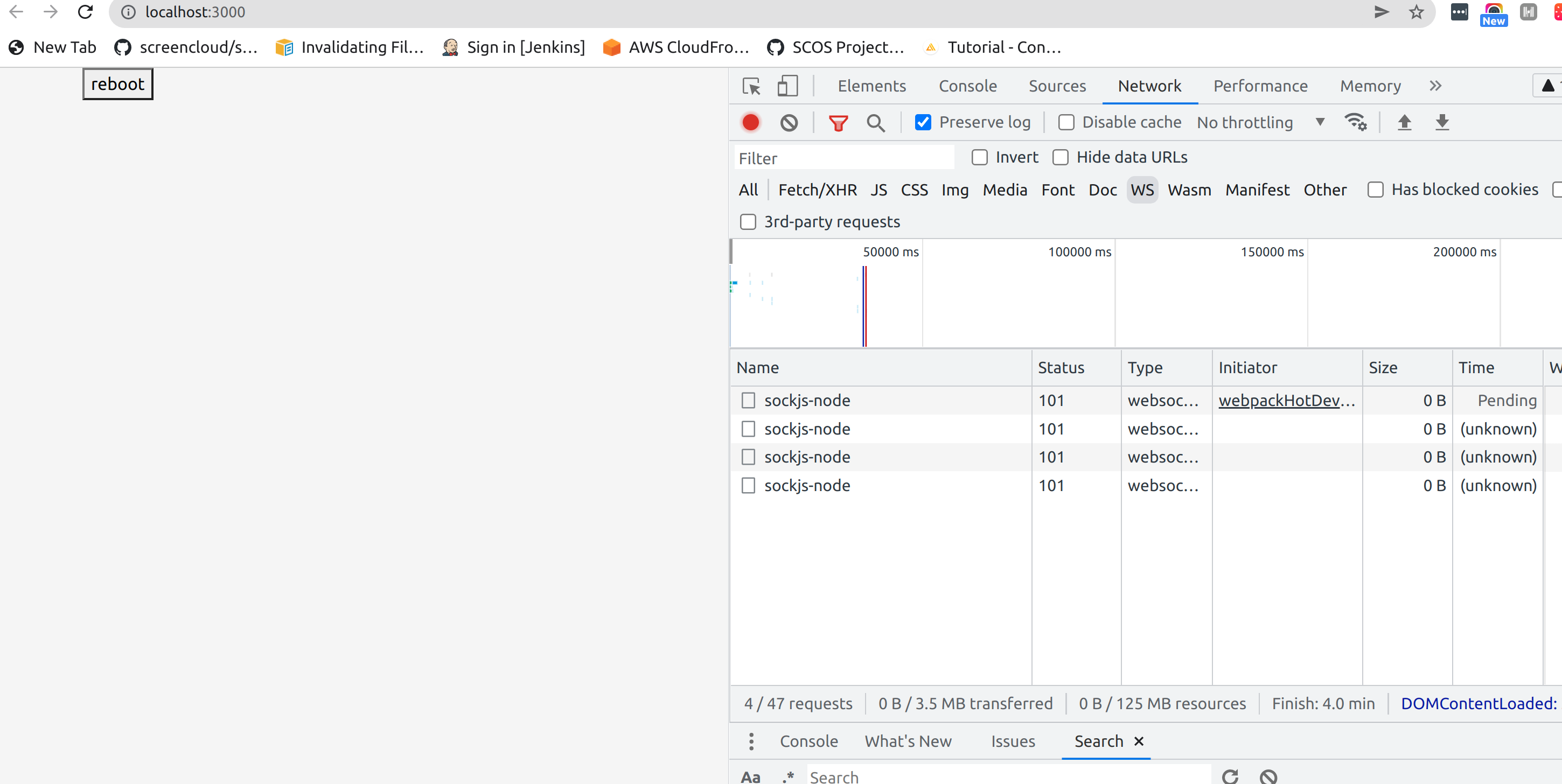Check the Invert filter checkbox
1562x784 pixels.
(x=979, y=158)
